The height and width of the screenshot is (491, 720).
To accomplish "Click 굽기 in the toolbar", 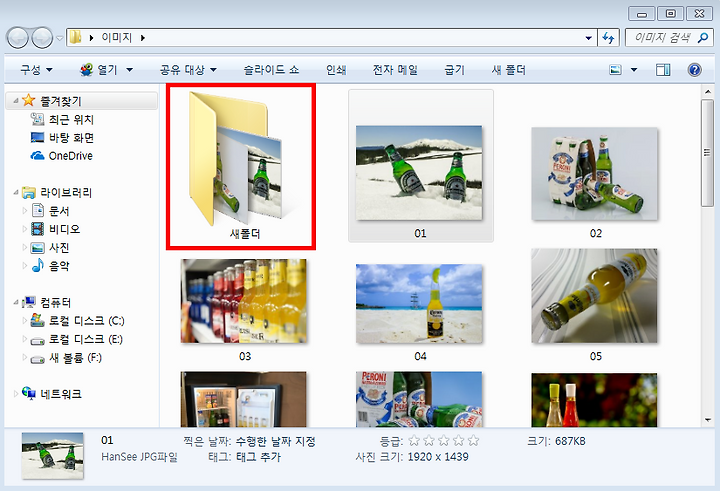I will coord(455,70).
